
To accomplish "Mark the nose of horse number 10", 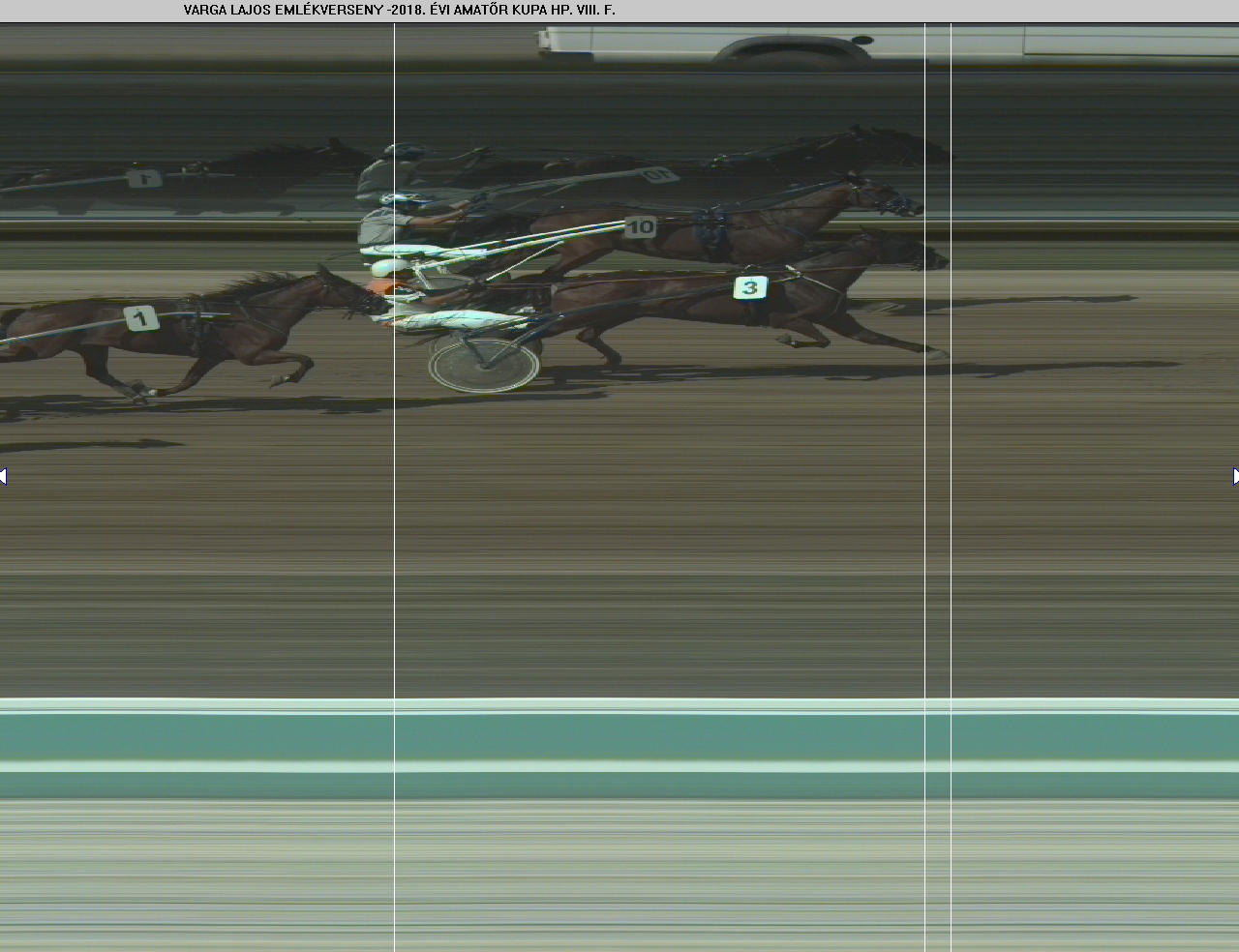I will [x=916, y=206].
